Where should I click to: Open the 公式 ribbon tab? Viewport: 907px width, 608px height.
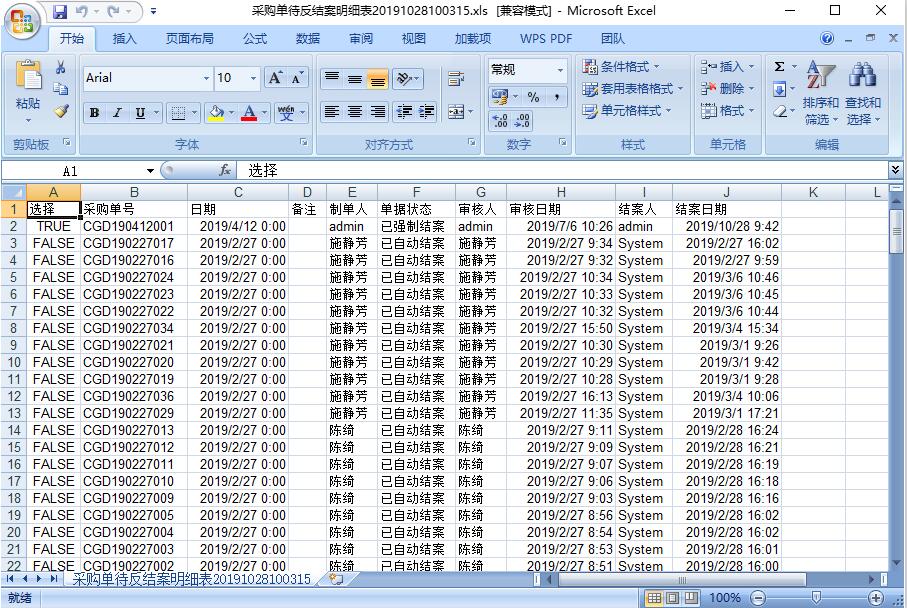tap(255, 39)
